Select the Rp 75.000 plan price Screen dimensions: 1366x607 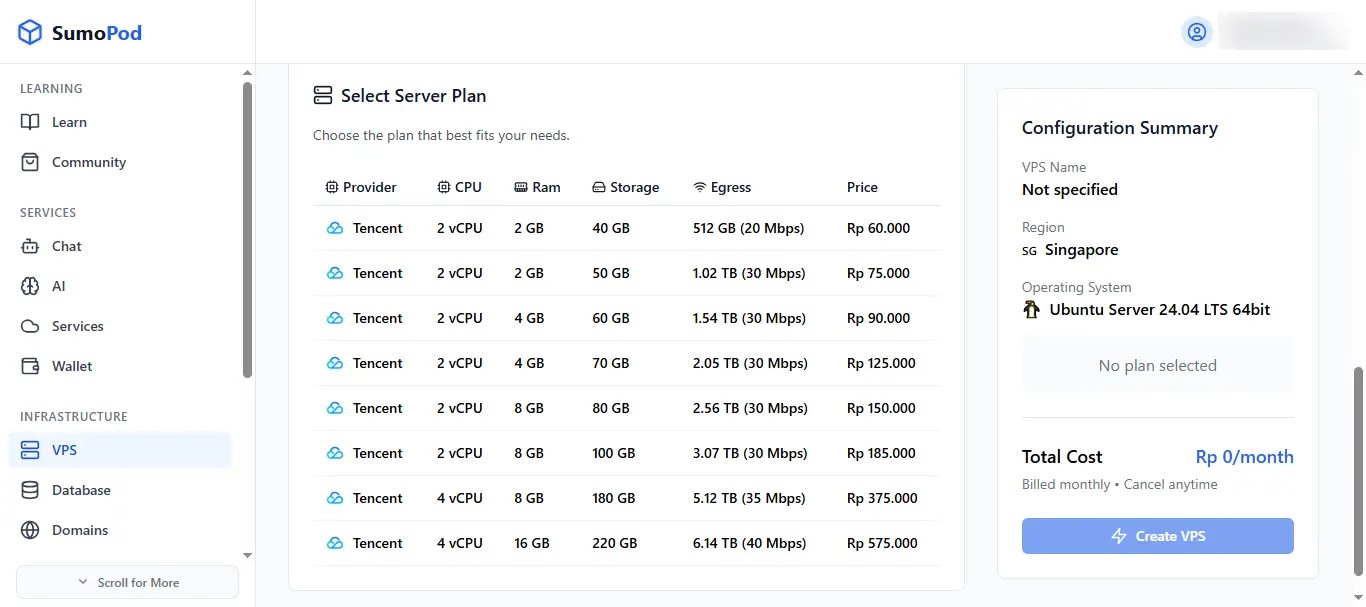point(878,273)
